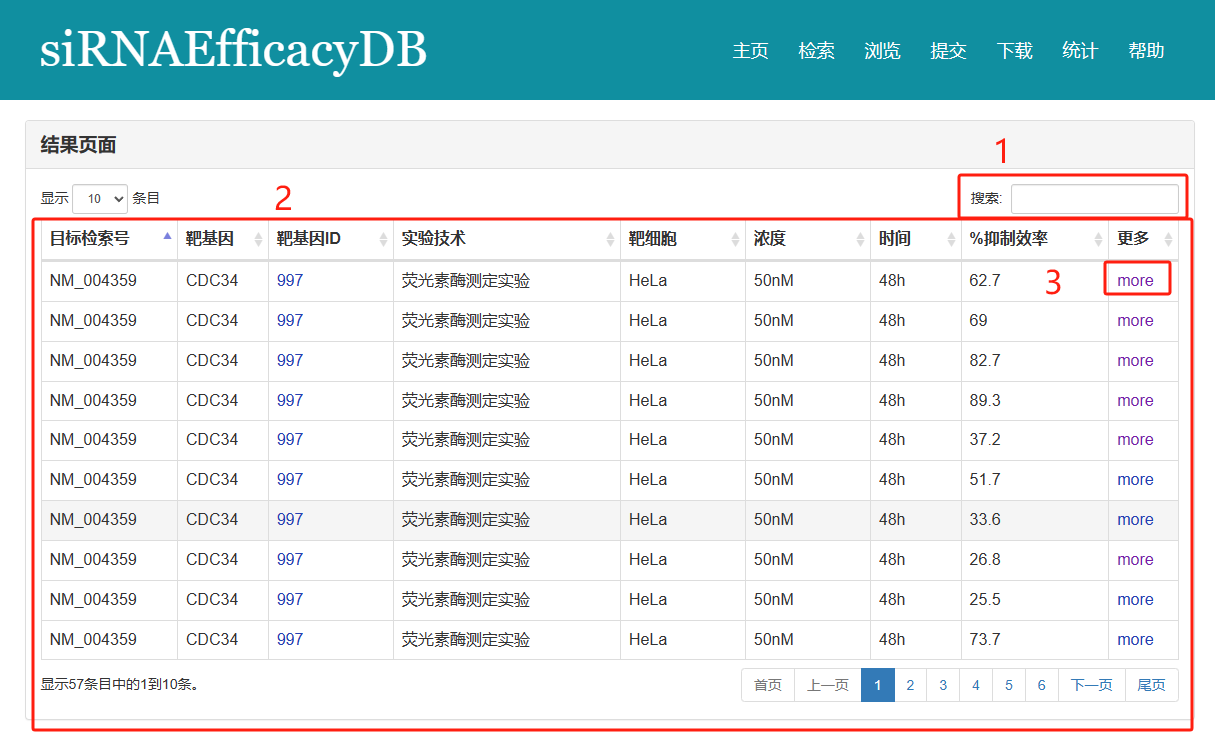Open 检索 navigation item
The width and height of the screenshot is (1215, 749).
point(816,51)
